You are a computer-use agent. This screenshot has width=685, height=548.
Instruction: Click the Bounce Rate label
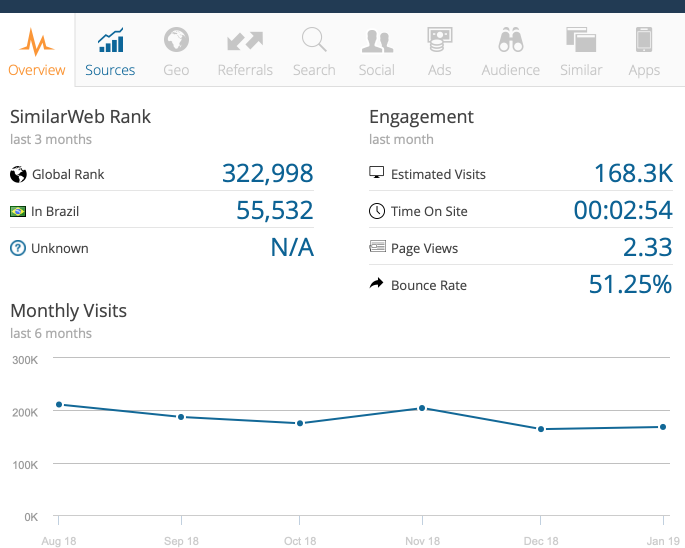click(429, 285)
